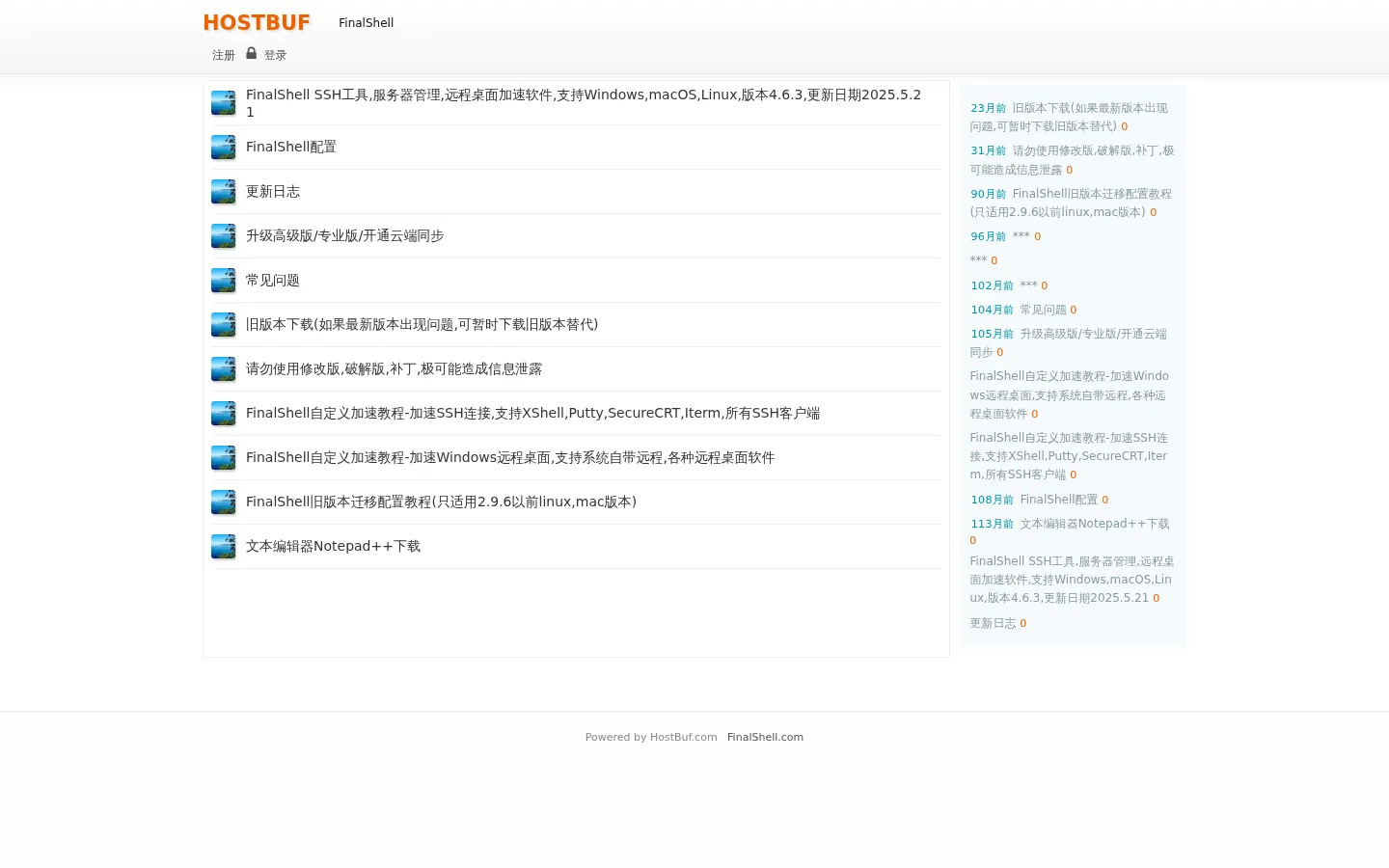
Task: Open sidebar entry 加速SSH连接 tutorial
Action: point(1069,455)
